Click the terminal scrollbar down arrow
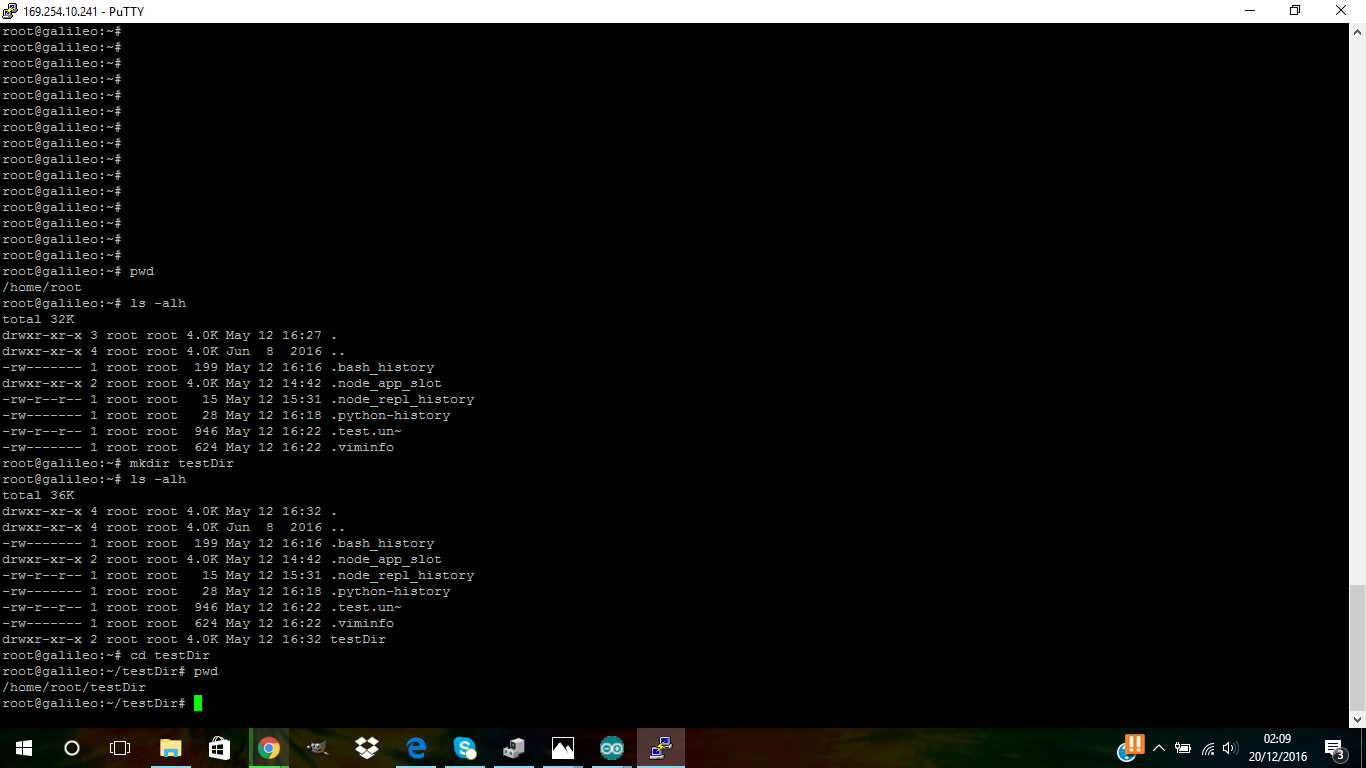This screenshot has height=768, width=1366. pyautogui.click(x=1357, y=719)
